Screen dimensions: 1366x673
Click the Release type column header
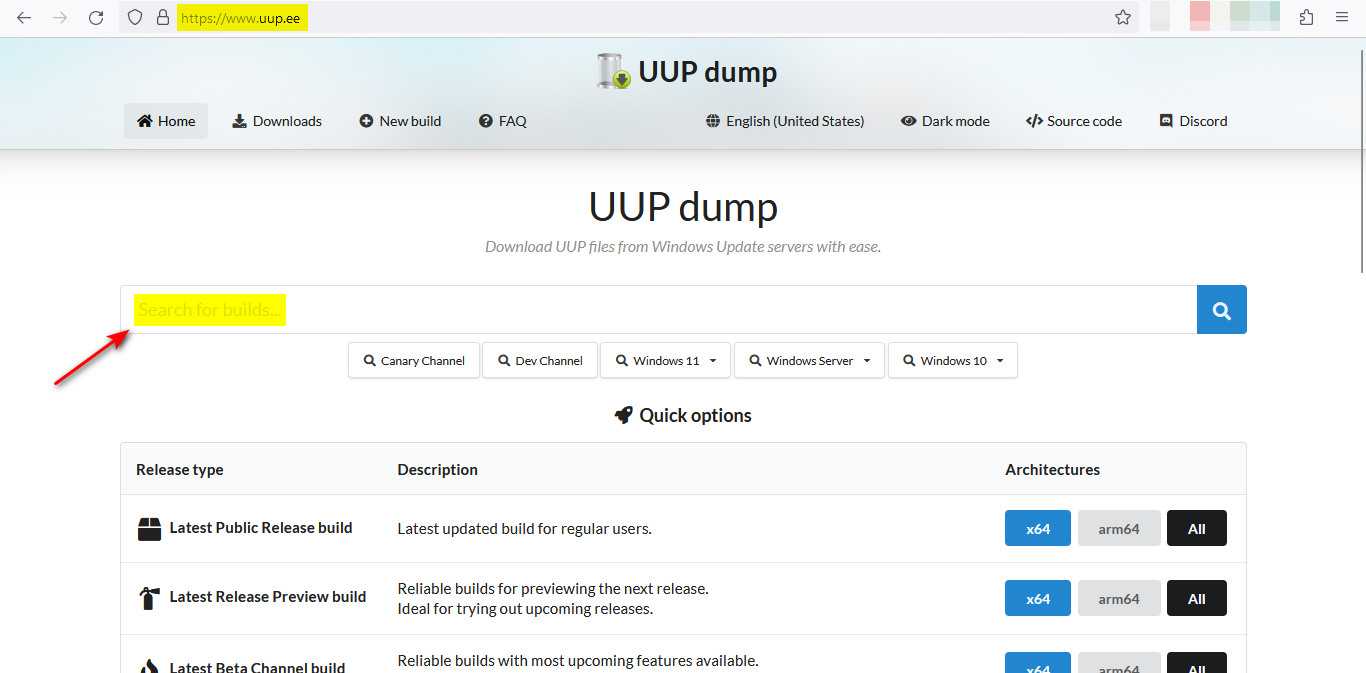pyautogui.click(x=180, y=470)
